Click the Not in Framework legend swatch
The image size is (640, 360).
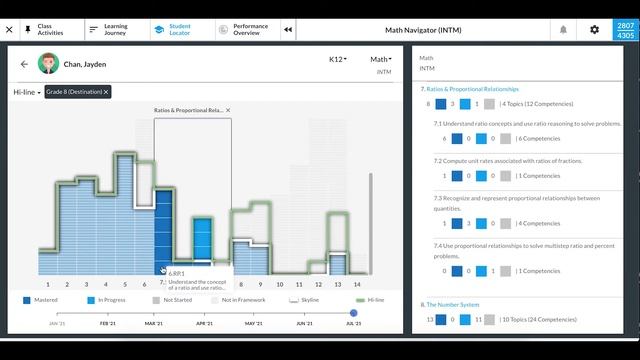[x=215, y=300]
